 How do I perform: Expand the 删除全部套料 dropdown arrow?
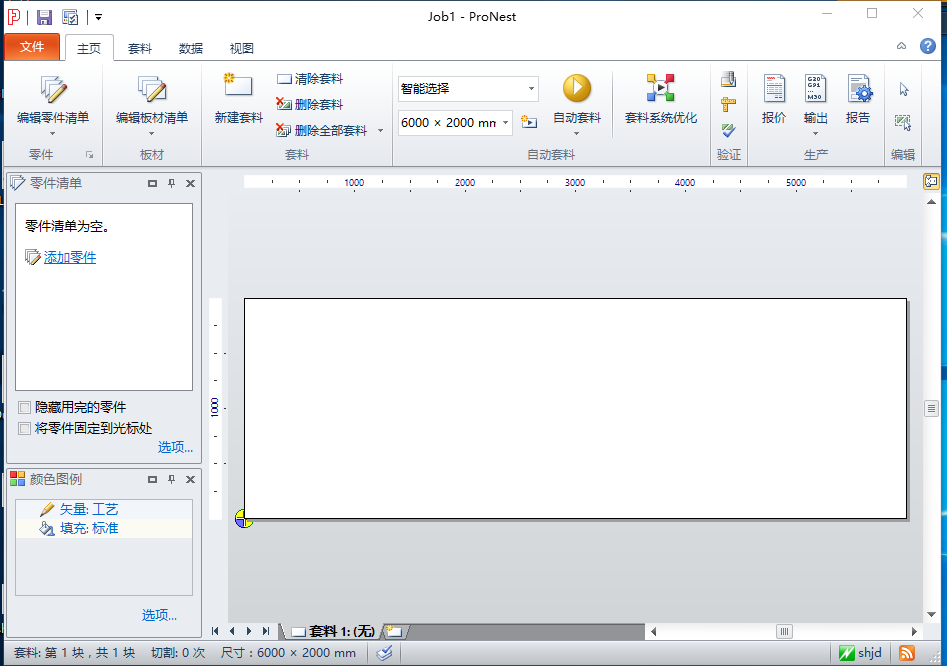(380, 131)
